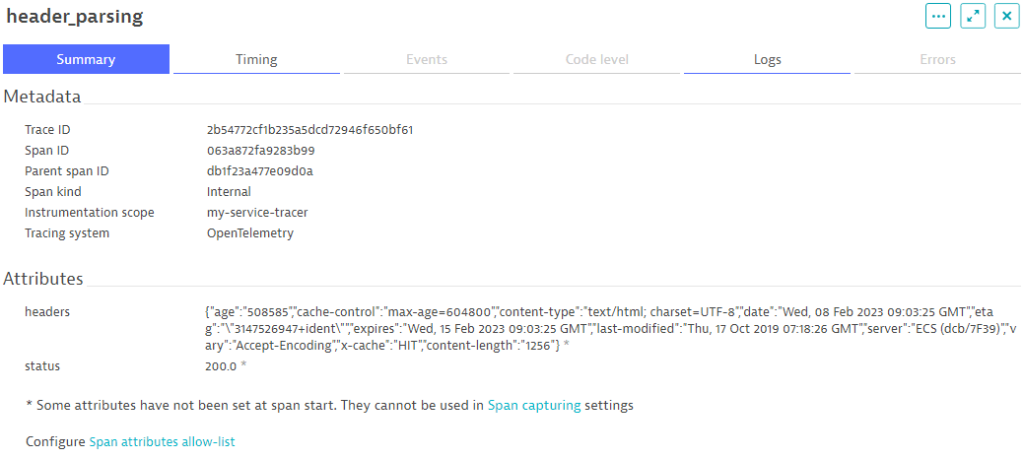
Task: Open the Errors tab
Action: click(938, 59)
